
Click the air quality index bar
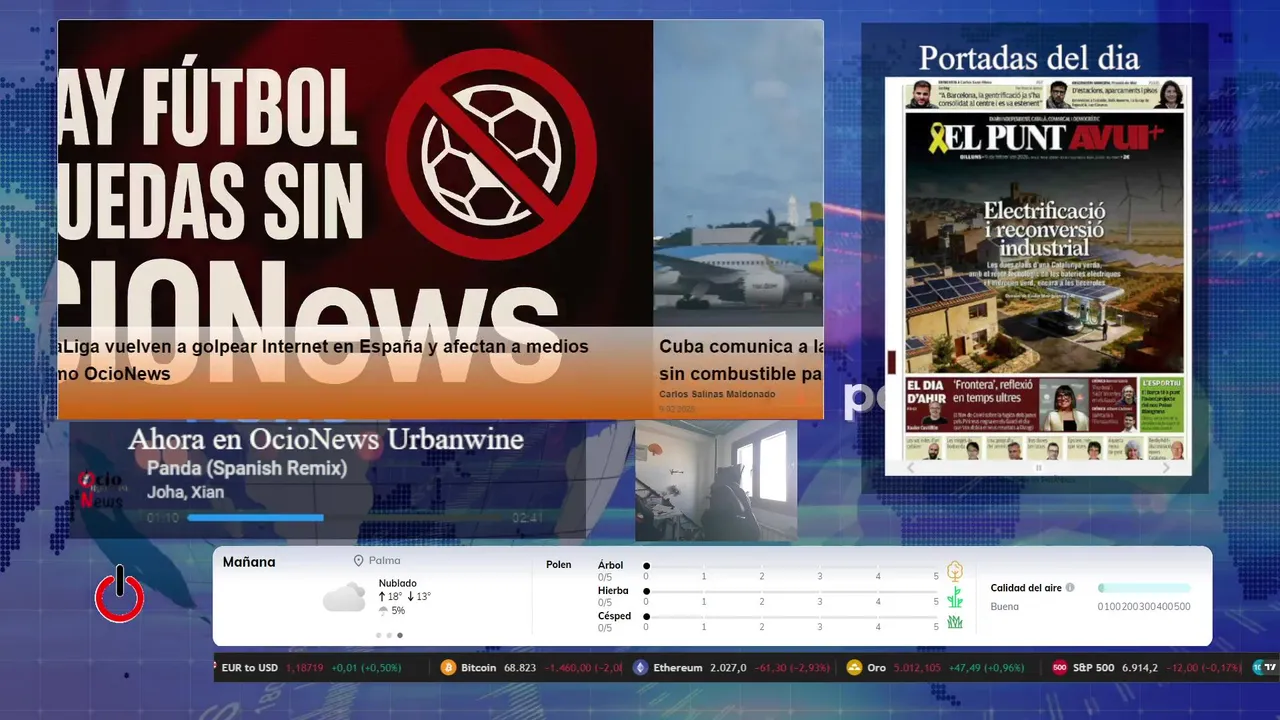1144,588
